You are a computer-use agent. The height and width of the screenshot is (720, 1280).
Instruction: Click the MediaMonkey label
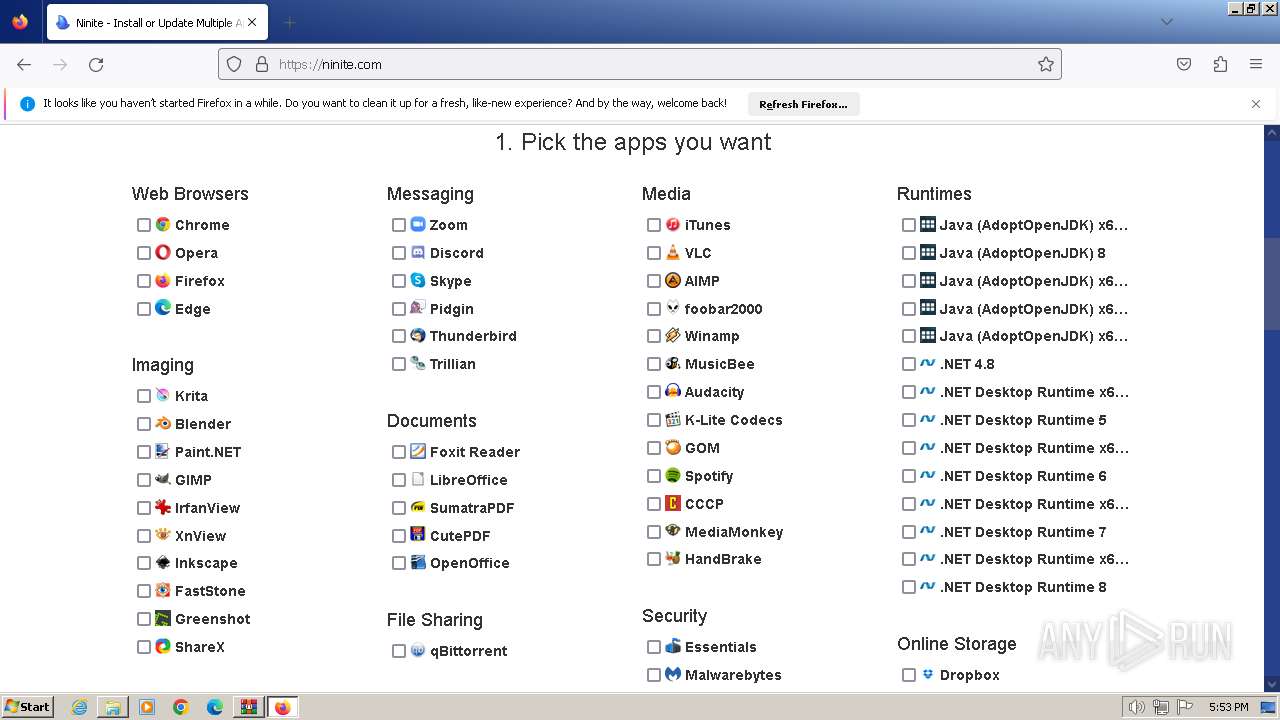tap(734, 532)
